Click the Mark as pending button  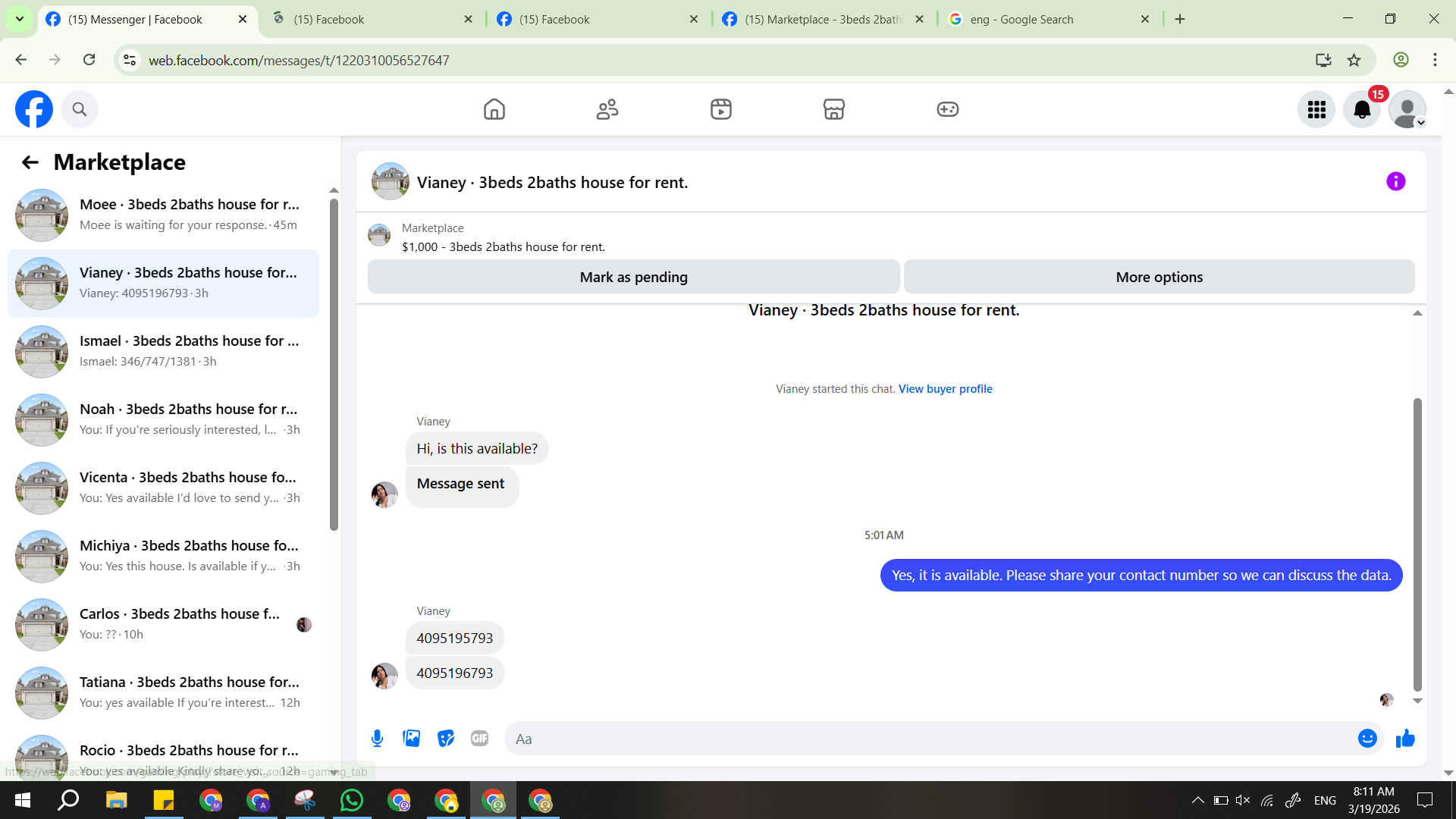633,278
